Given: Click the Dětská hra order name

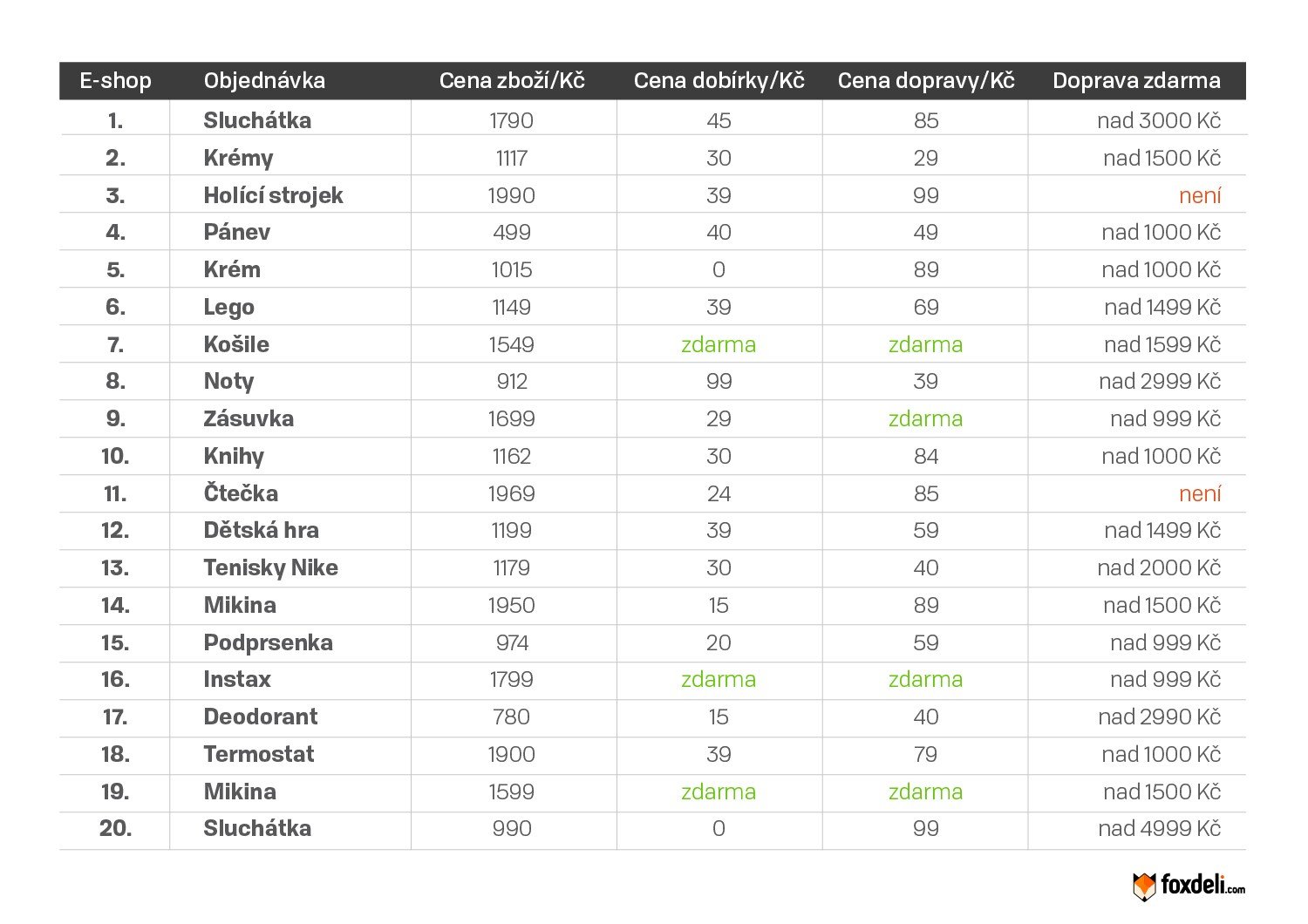Looking at the screenshot, I should pos(261,530).
